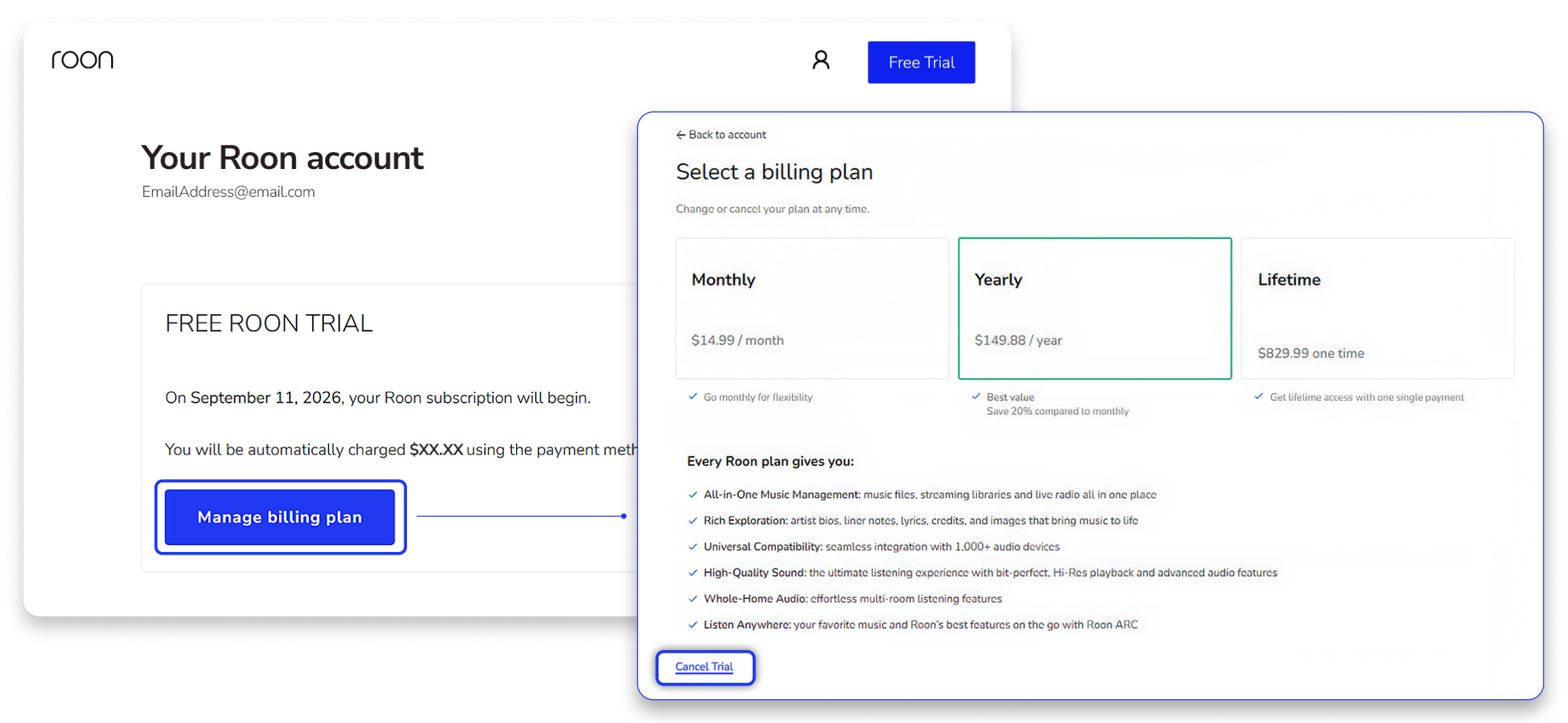Pick the Lifetime billing plan card
The height and width of the screenshot is (723, 1568).
click(1378, 308)
